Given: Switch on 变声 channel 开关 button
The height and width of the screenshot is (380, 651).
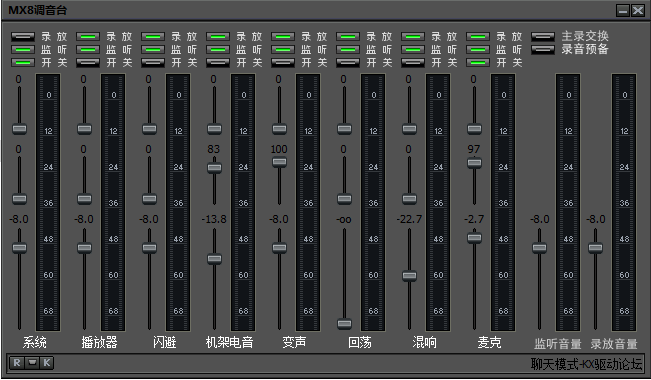Looking at the screenshot, I should click(x=283, y=63).
